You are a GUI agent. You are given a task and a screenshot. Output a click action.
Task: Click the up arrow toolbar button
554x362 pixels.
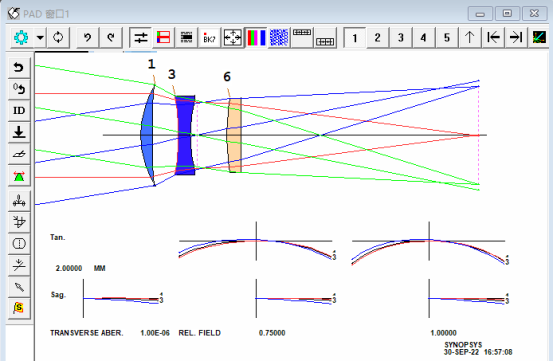(470, 37)
